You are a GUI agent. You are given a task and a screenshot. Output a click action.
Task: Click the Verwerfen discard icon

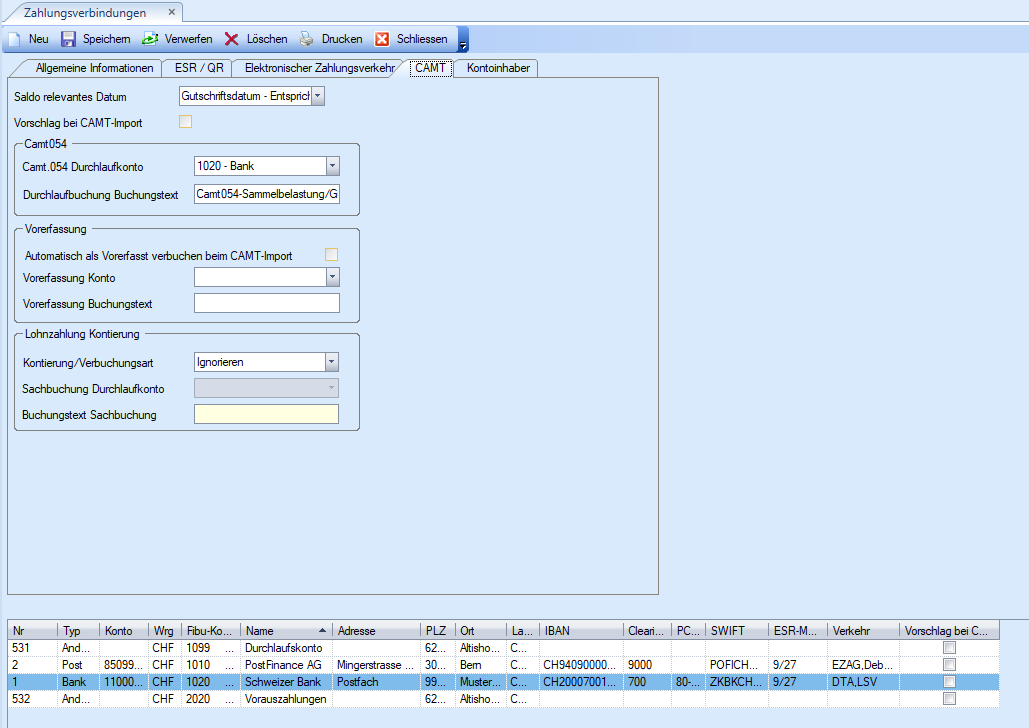point(150,40)
